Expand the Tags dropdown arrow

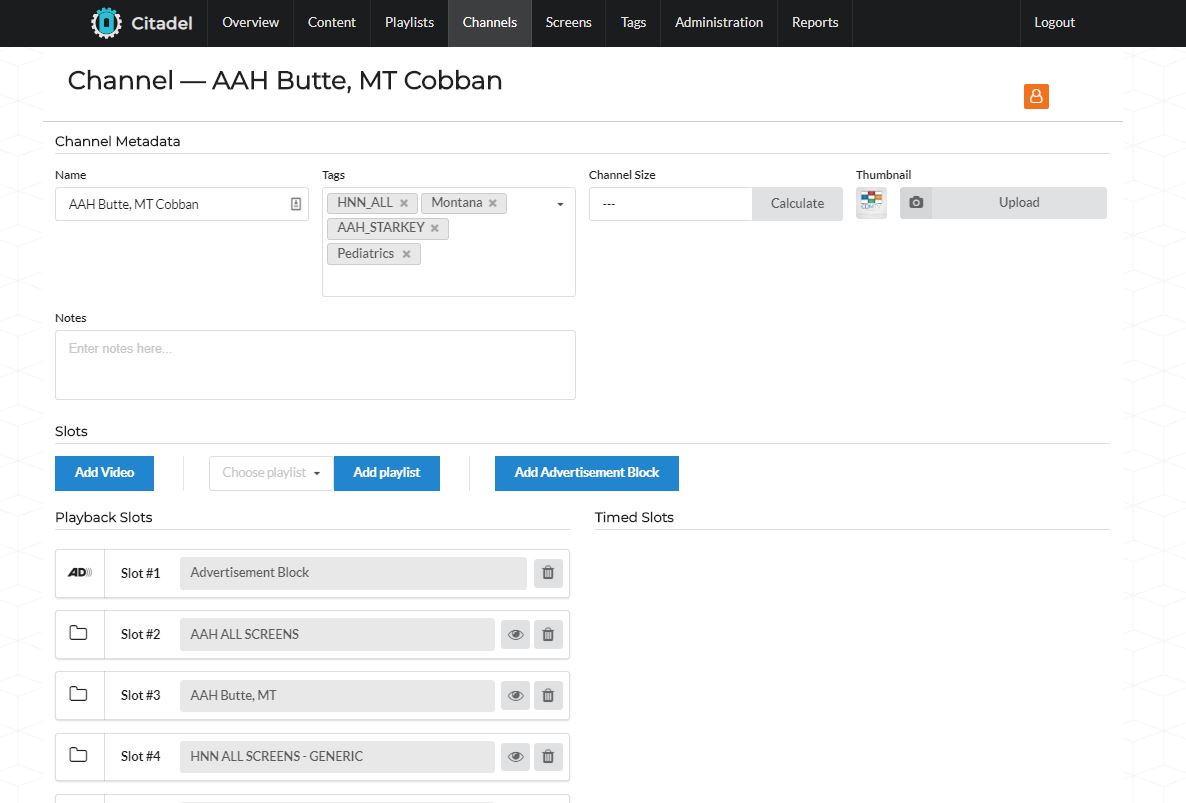(560, 204)
